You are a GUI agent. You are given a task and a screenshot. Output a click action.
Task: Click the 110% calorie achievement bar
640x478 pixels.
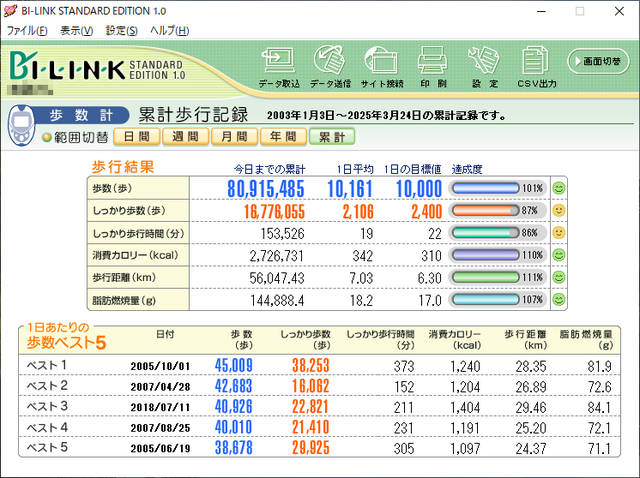[x=486, y=255]
